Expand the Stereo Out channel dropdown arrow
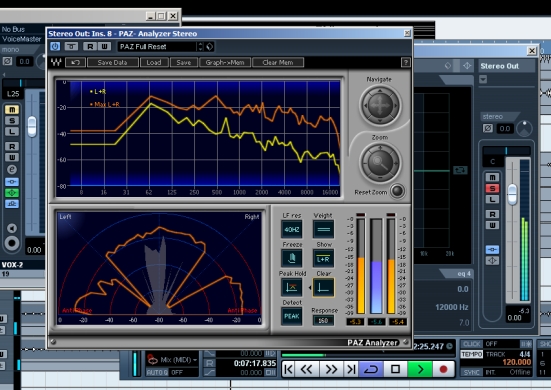551x390 pixels. point(483,79)
